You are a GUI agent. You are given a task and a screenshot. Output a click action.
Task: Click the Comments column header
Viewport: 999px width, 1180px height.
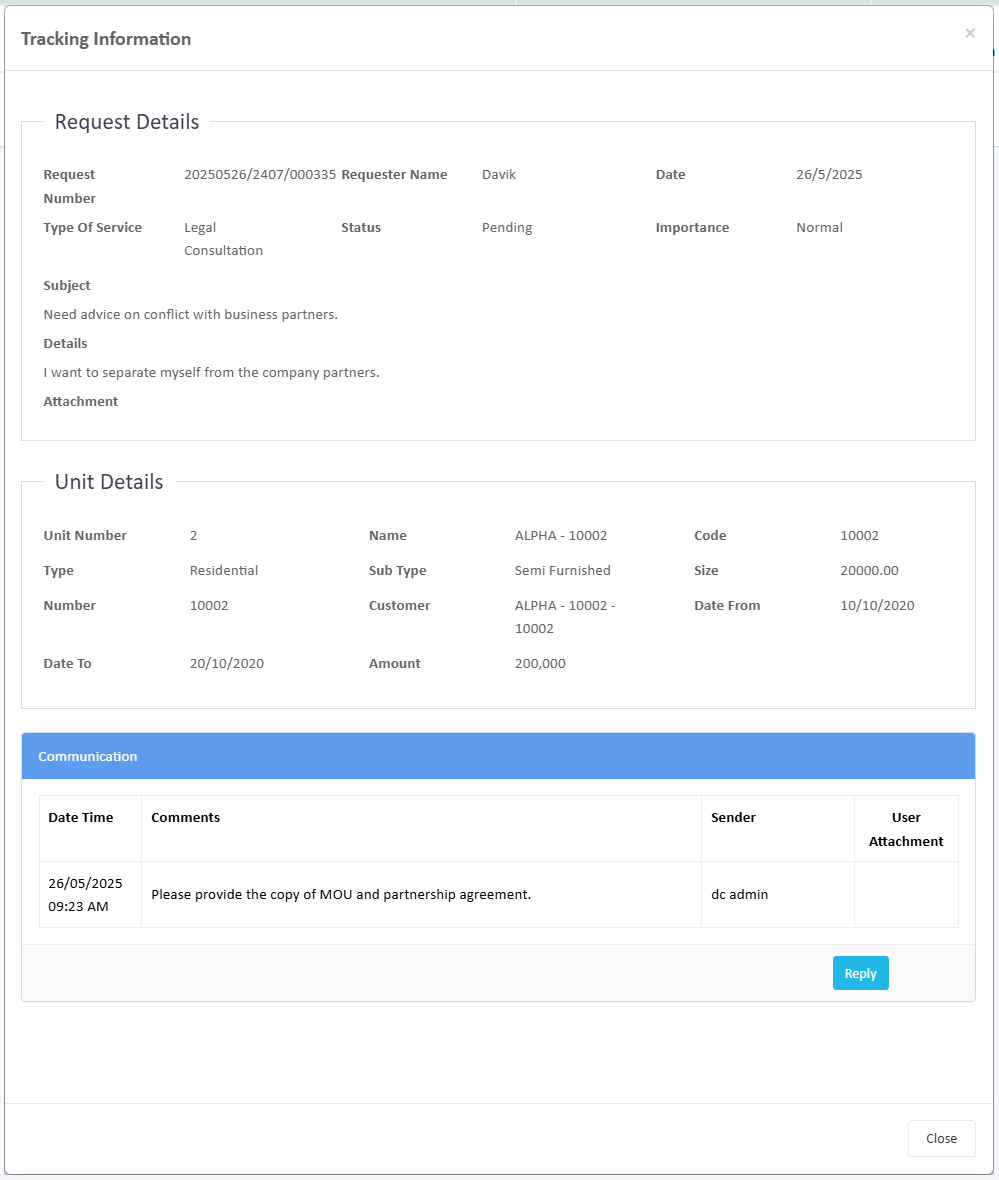(422, 829)
